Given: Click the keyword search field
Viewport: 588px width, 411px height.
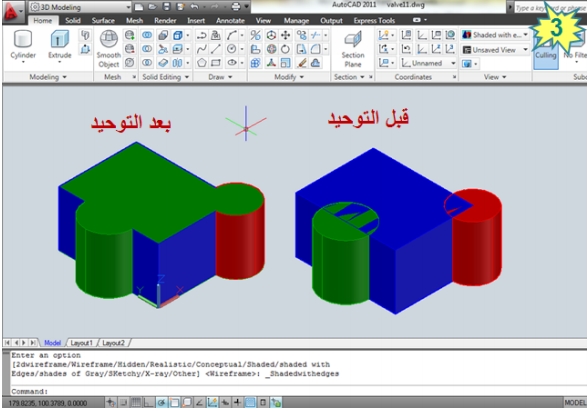Looking at the screenshot, I should click(x=550, y=8).
